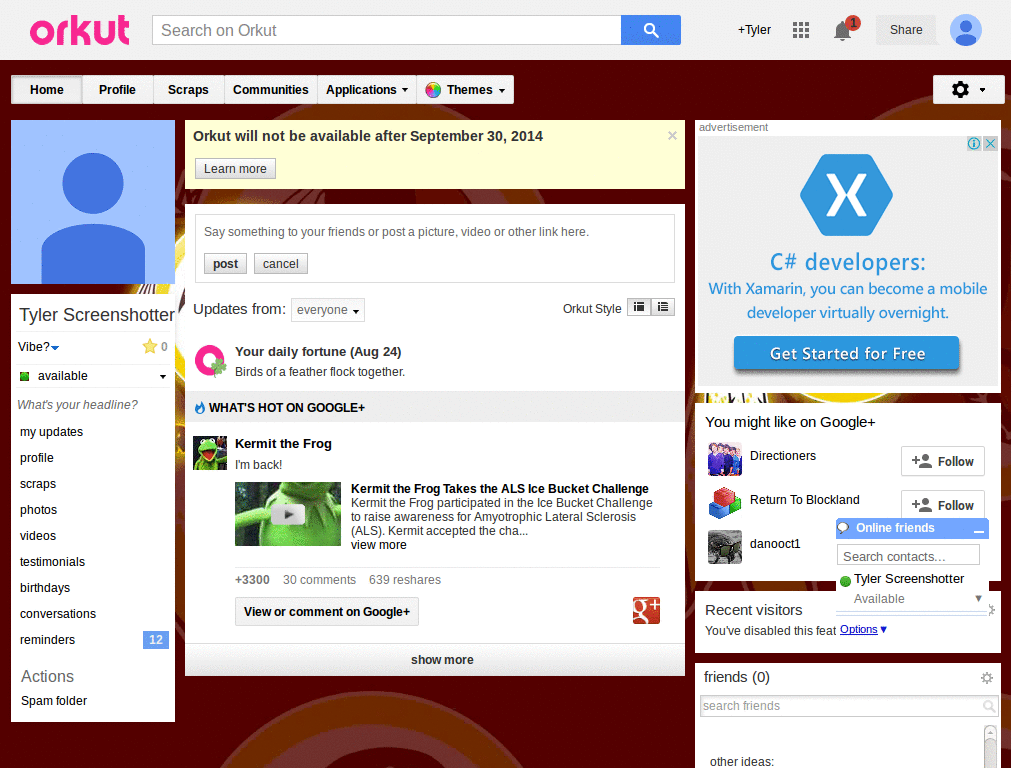Click the cancel button

coord(281,264)
